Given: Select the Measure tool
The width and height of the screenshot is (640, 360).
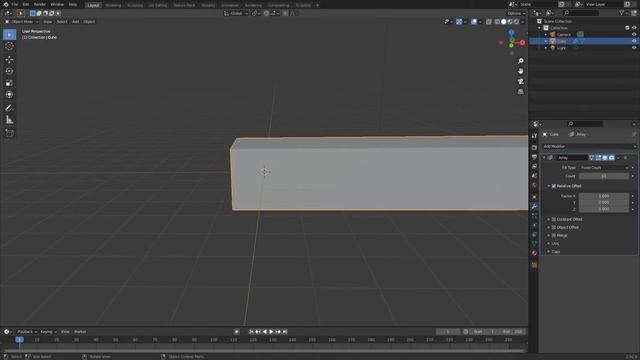Looking at the screenshot, I should (9, 120).
